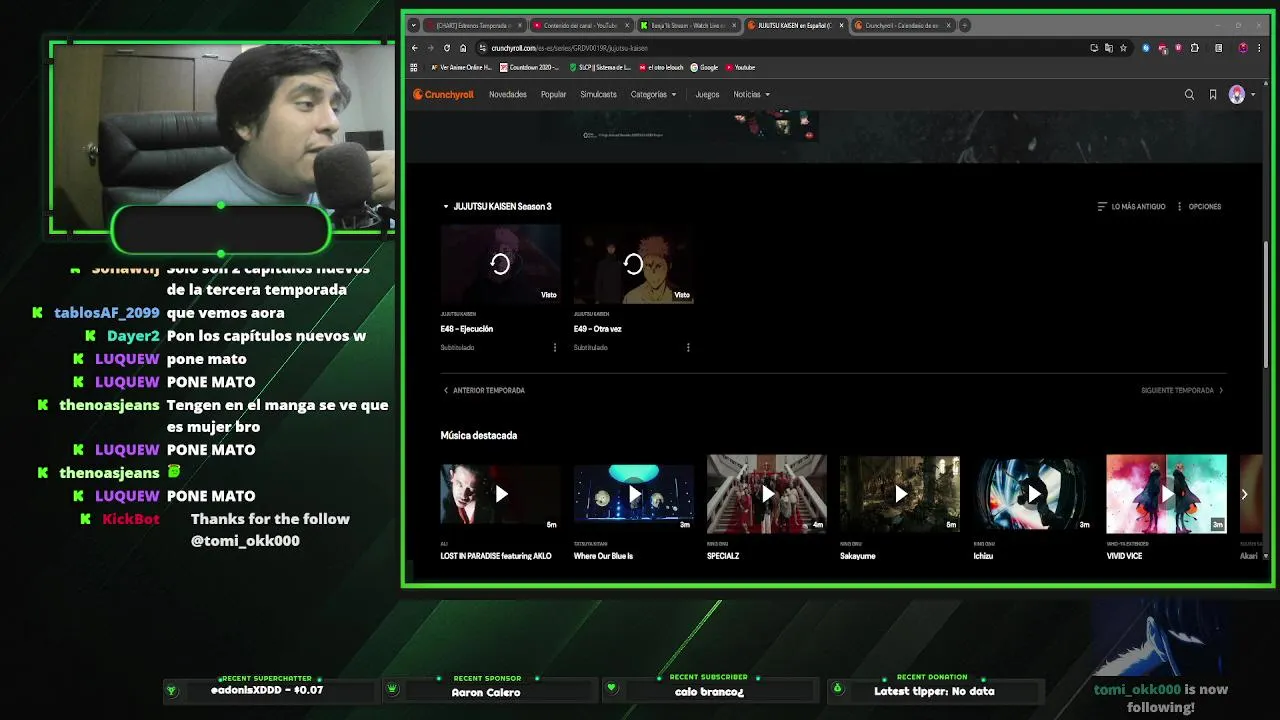Image resolution: width=1280 pixels, height=720 pixels.
Task: Expand the JUJUTSU KAISEN Season 3 selector
Action: (x=497, y=206)
